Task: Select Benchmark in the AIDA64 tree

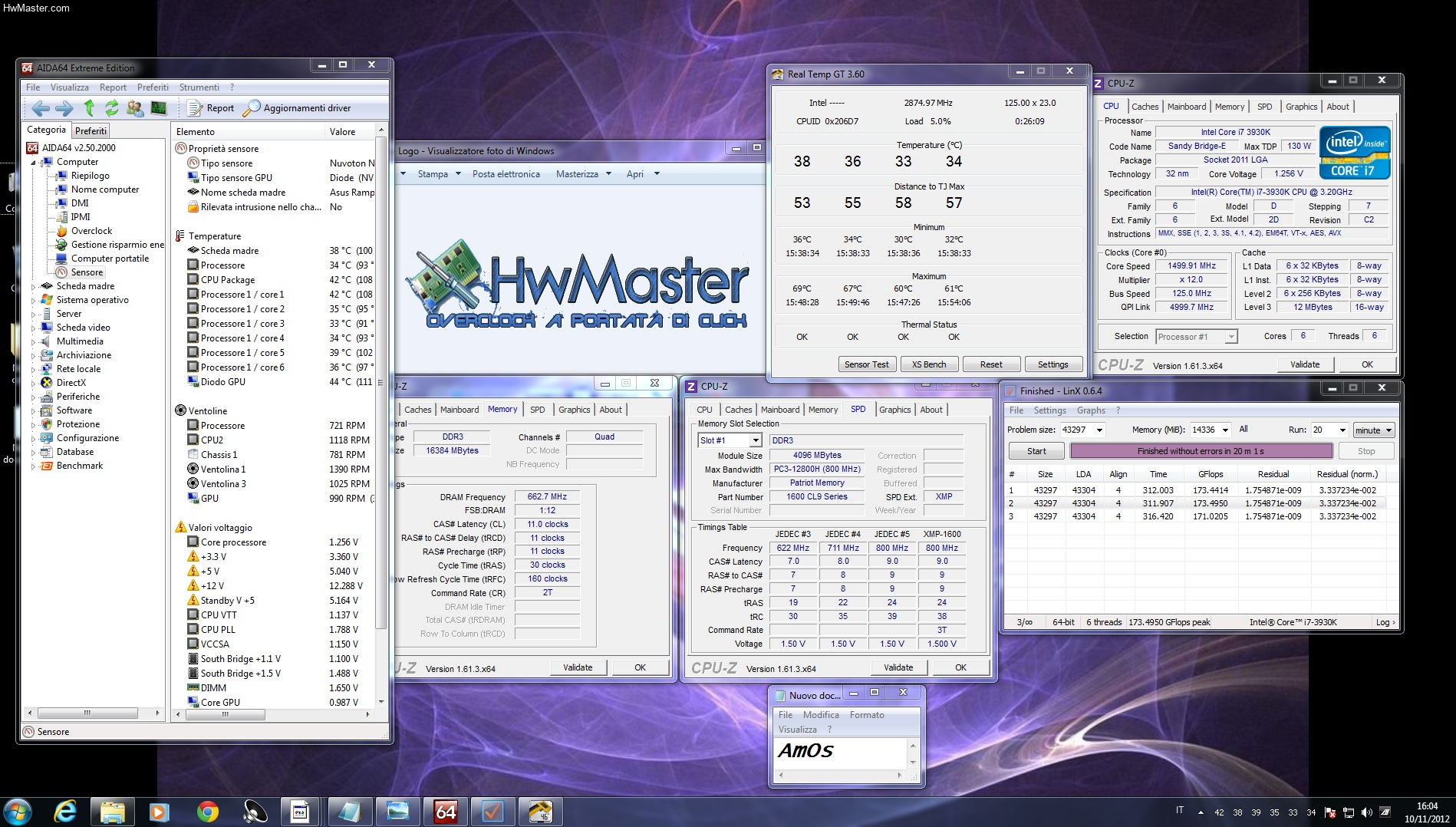Action: [79, 466]
